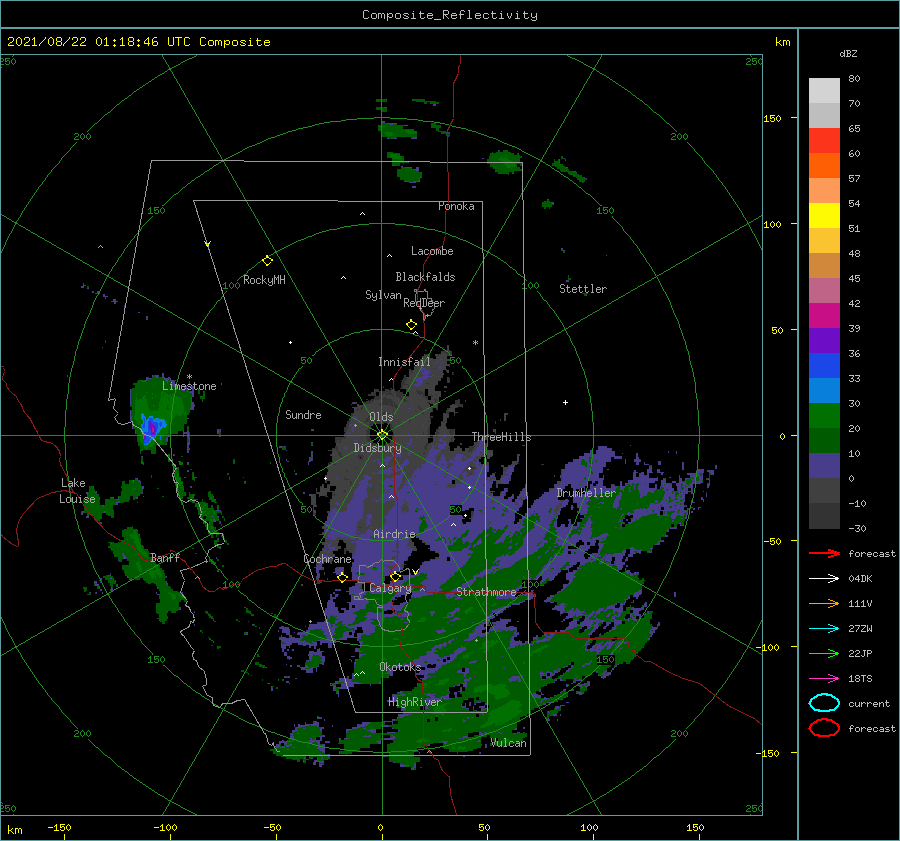Click the Vulcan city label
This screenshot has height=841, width=900.
coord(508,743)
